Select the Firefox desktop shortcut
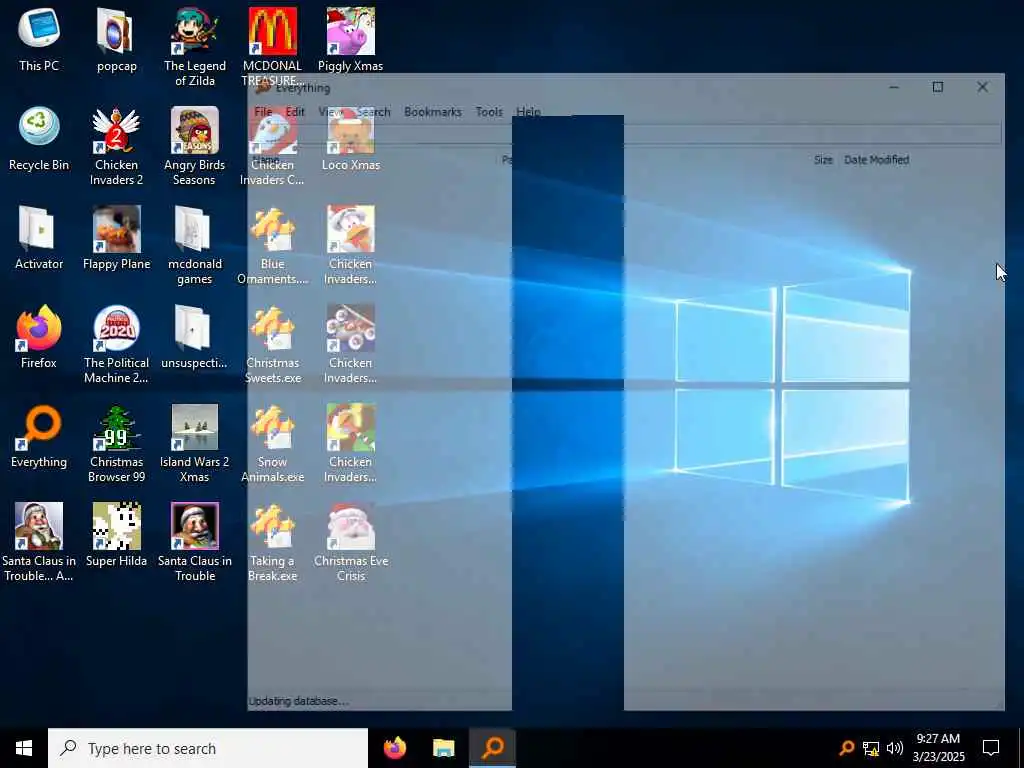The image size is (1024, 768). 39,338
